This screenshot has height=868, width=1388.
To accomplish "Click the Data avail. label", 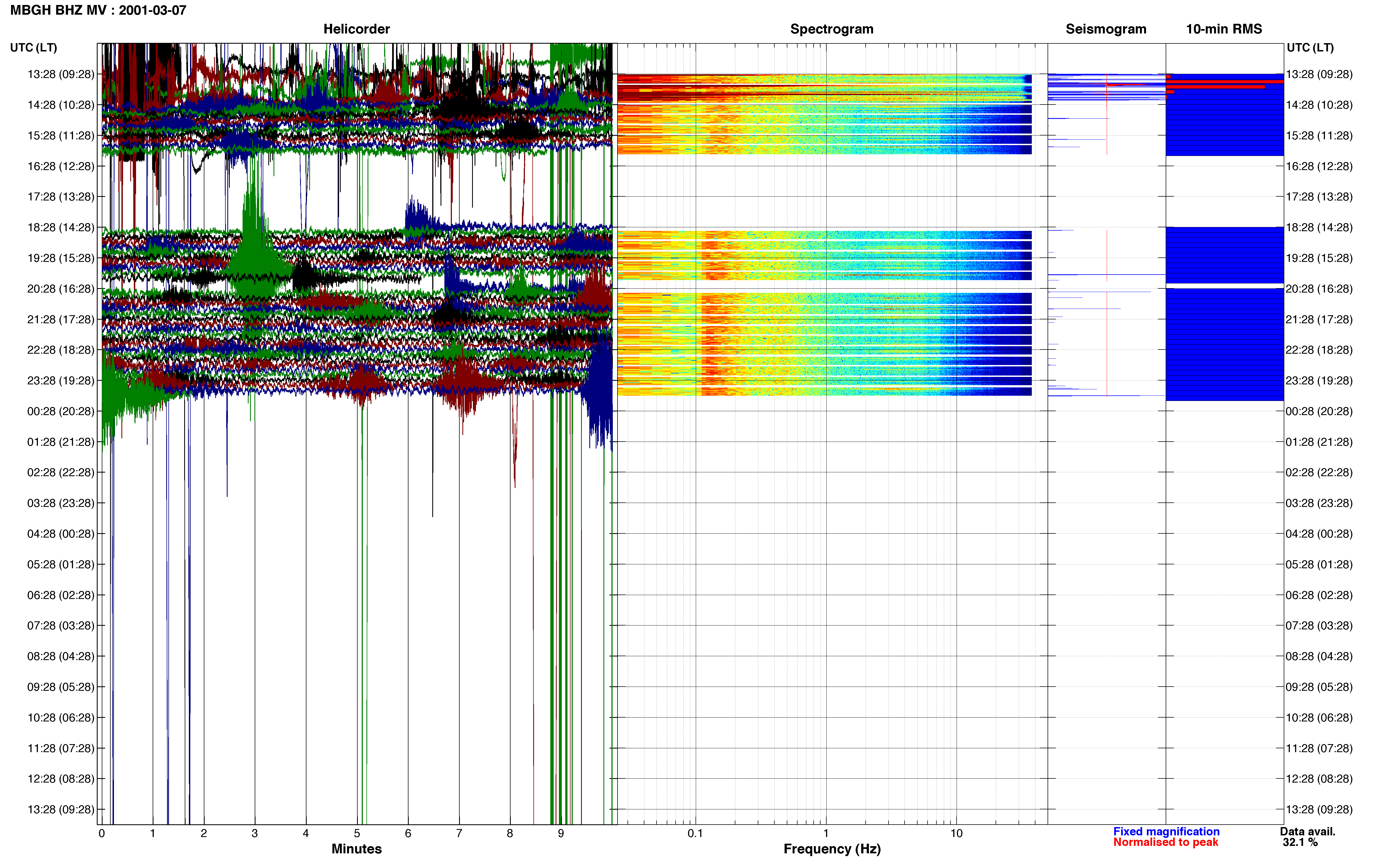I will pos(1308,832).
